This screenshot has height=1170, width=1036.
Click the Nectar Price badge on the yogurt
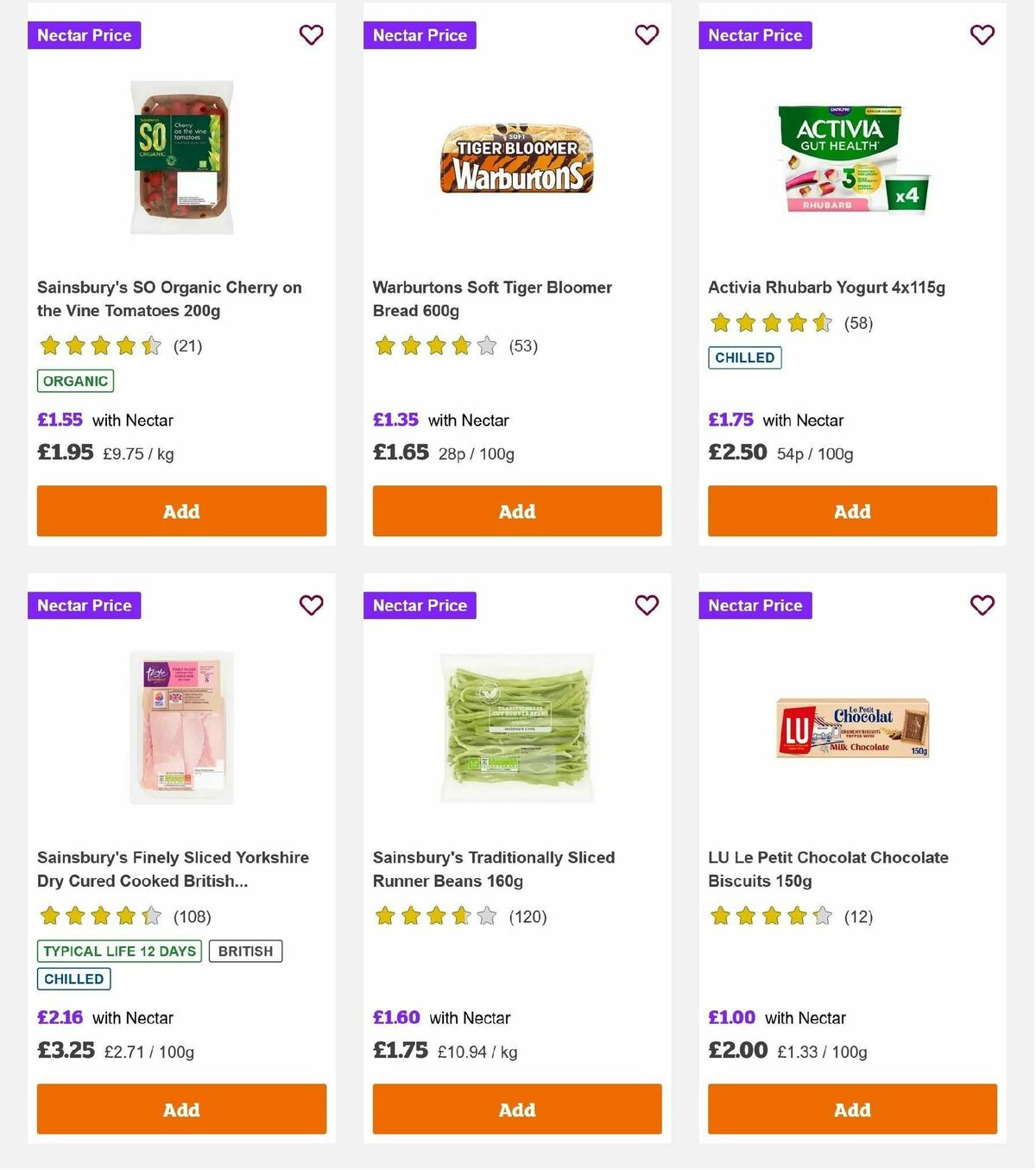click(x=755, y=35)
